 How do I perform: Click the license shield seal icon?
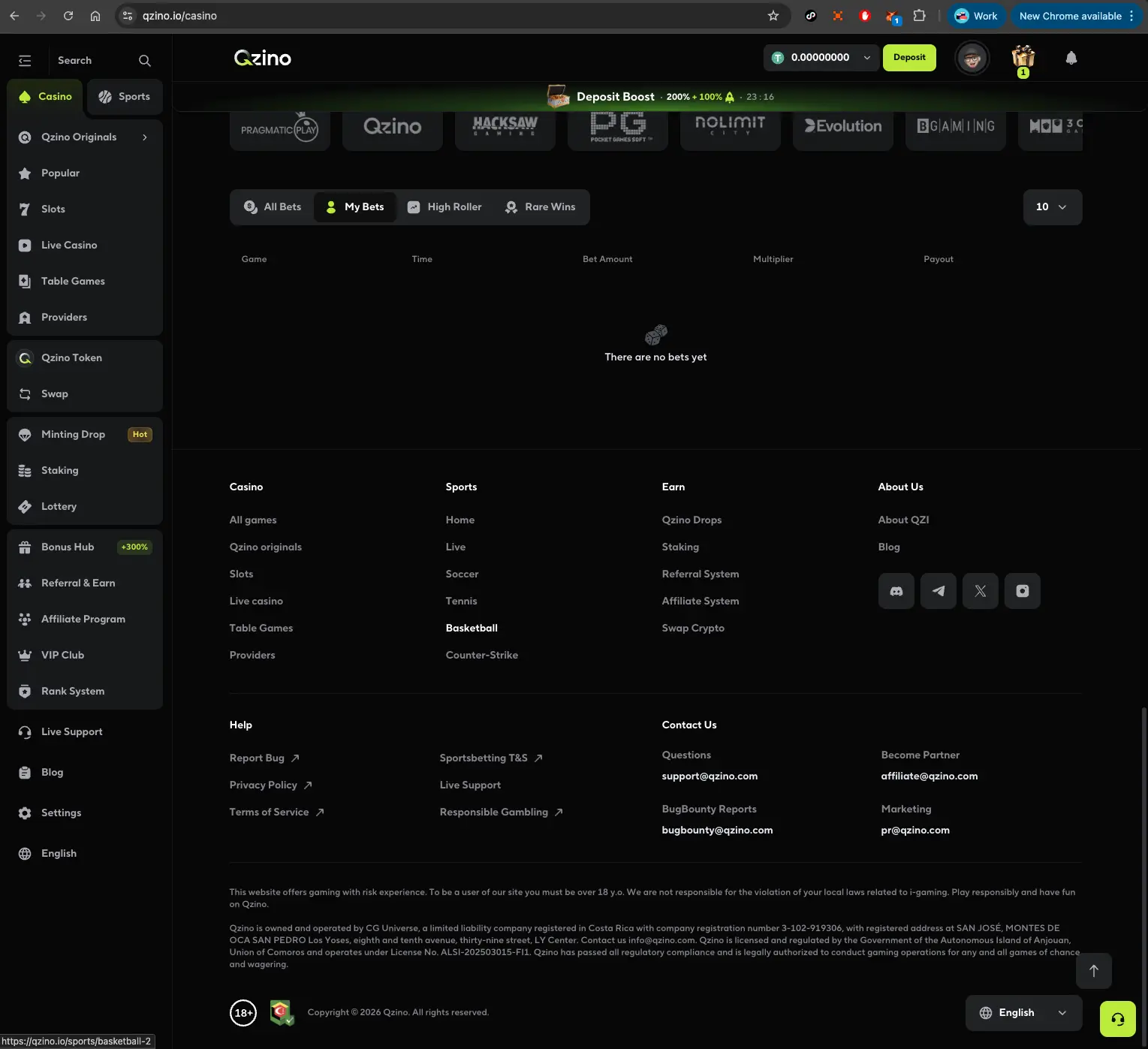pyautogui.click(x=282, y=1013)
